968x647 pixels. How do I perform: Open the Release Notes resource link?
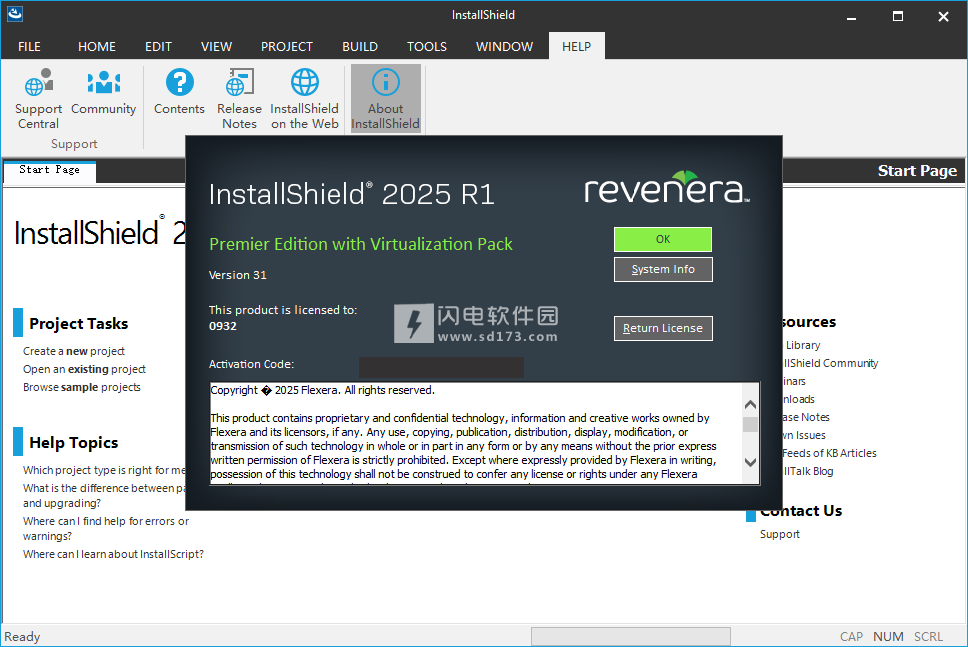click(x=806, y=417)
